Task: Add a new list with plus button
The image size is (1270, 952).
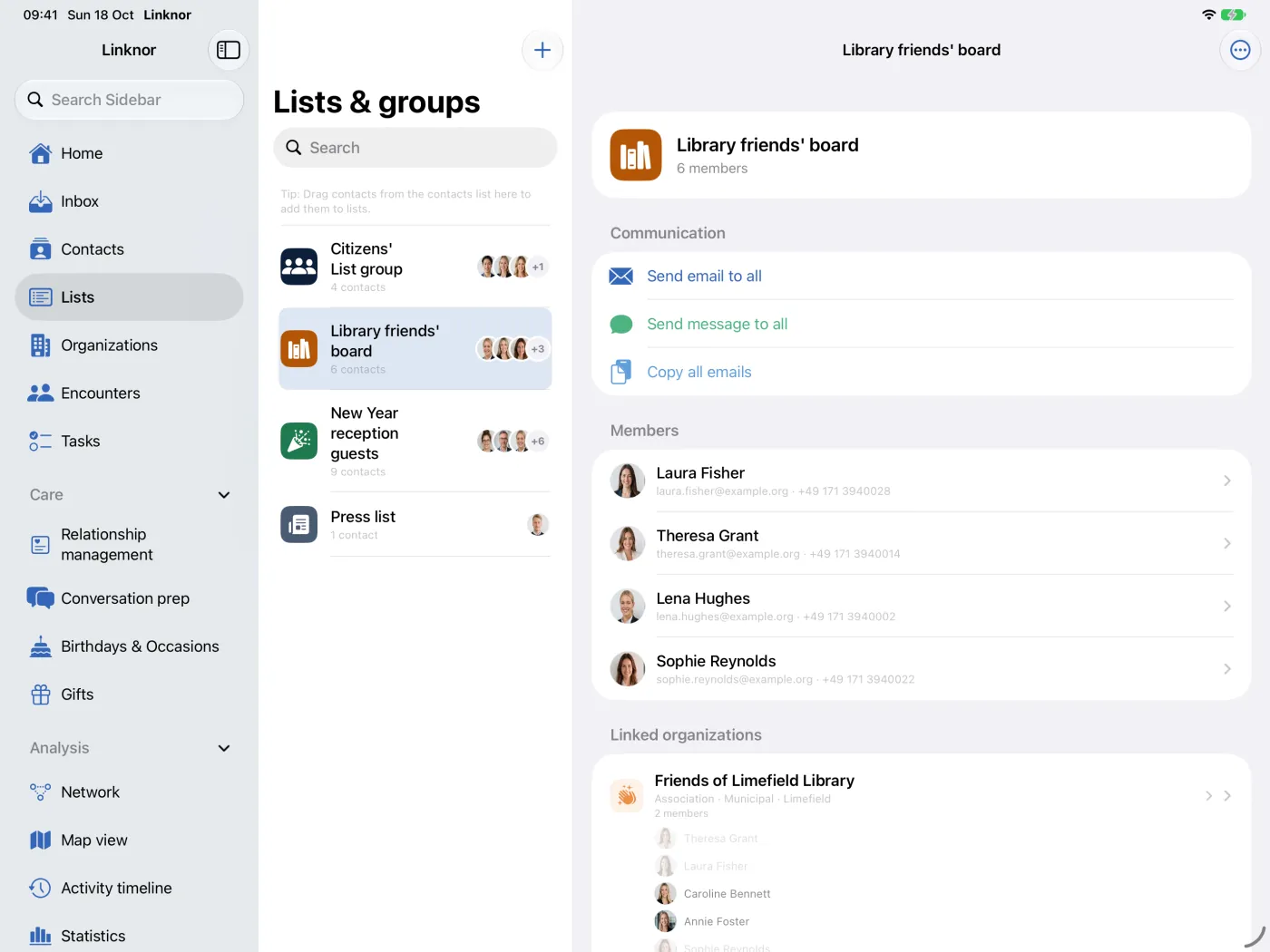Action: (542, 50)
